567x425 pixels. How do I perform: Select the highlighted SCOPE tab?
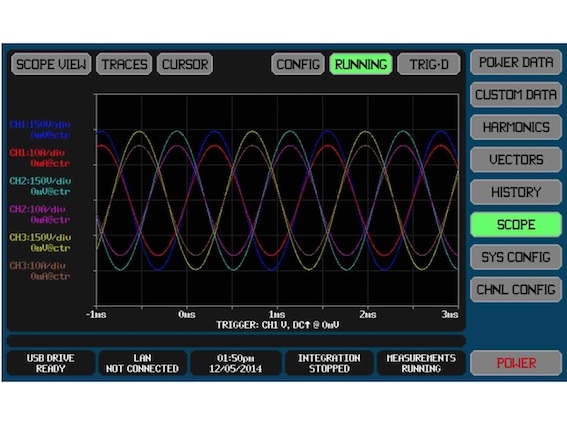(x=516, y=225)
